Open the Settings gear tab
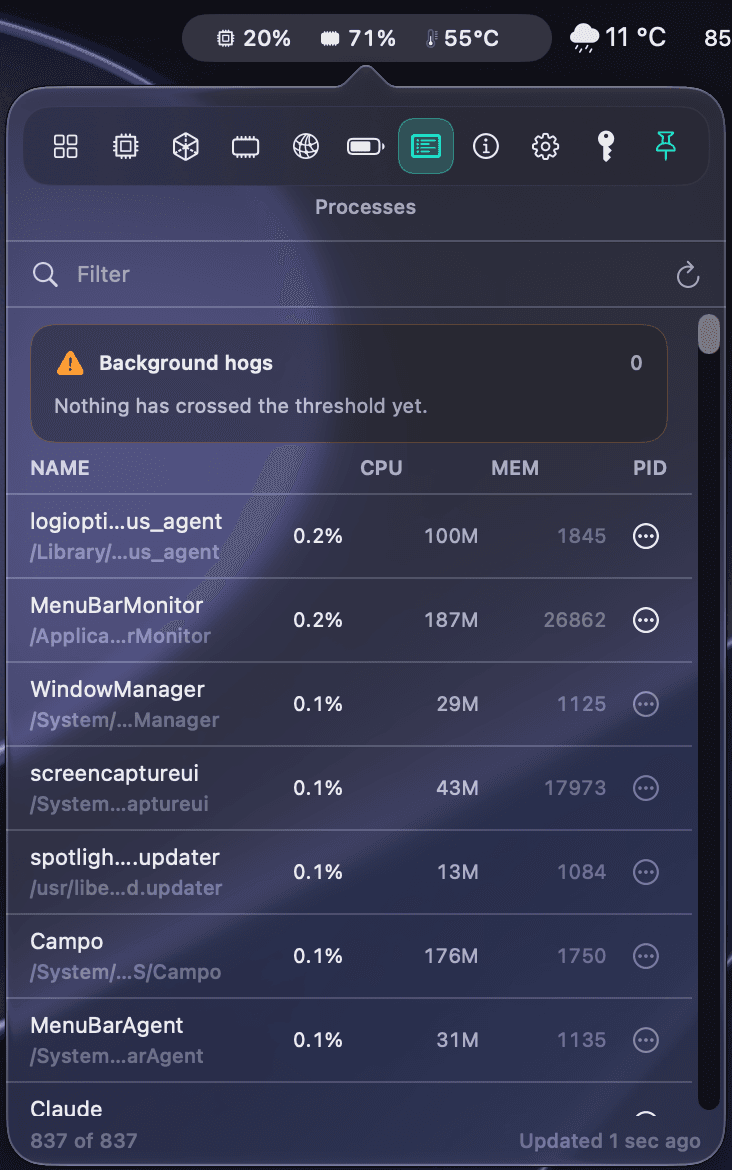The image size is (732, 1170). tap(545, 146)
